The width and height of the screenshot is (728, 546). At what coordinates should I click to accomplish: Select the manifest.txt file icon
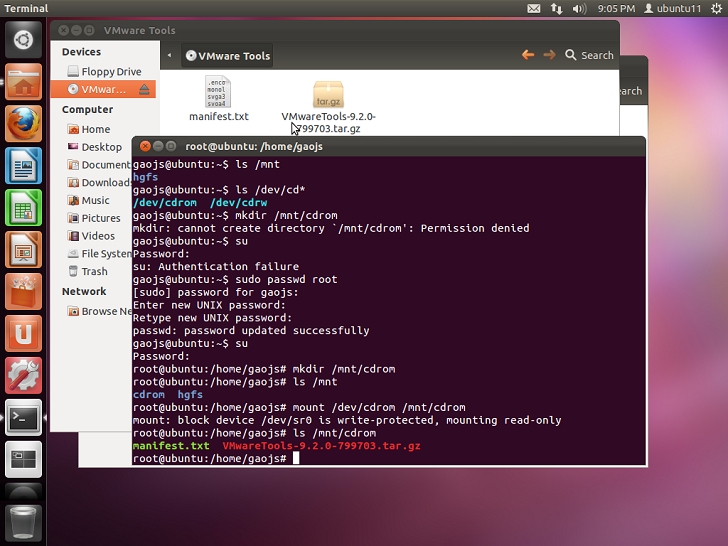coord(218,91)
